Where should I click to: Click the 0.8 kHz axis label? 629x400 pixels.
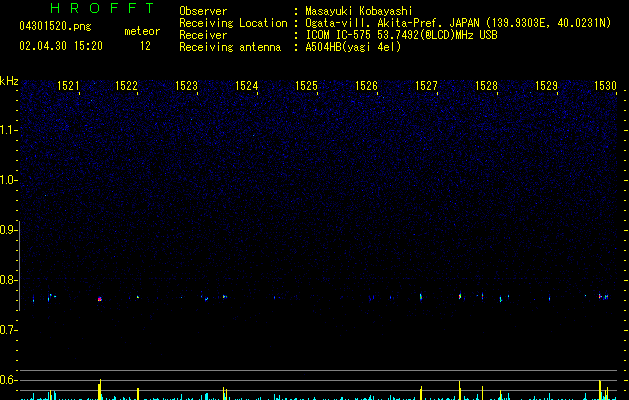point(8,280)
